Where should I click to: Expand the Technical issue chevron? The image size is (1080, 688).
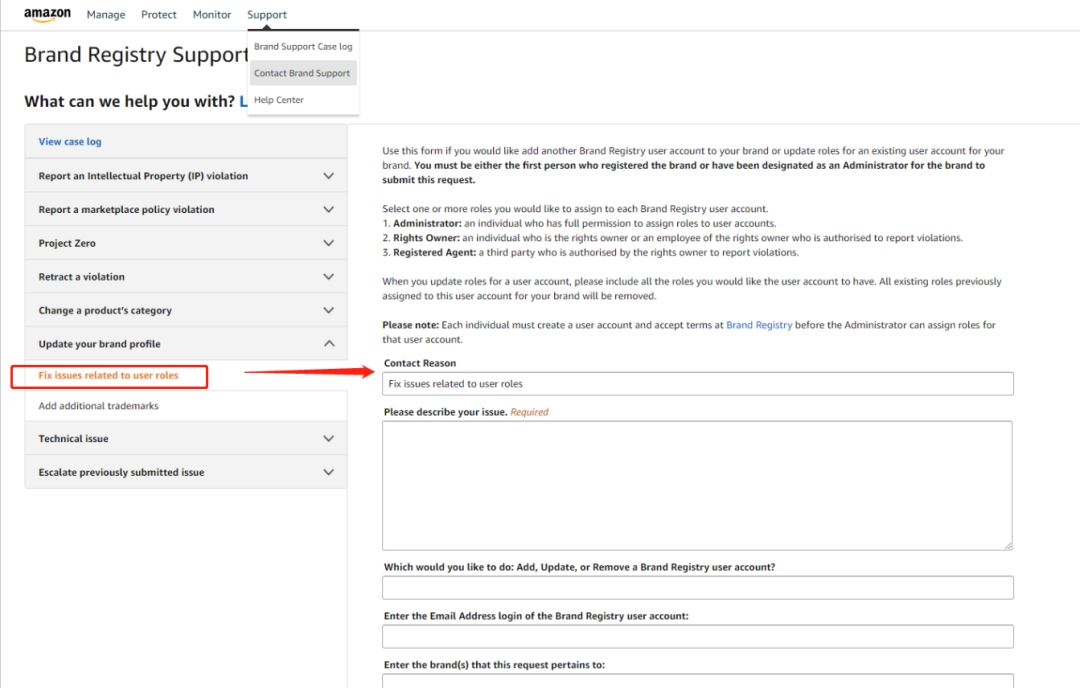tap(329, 439)
